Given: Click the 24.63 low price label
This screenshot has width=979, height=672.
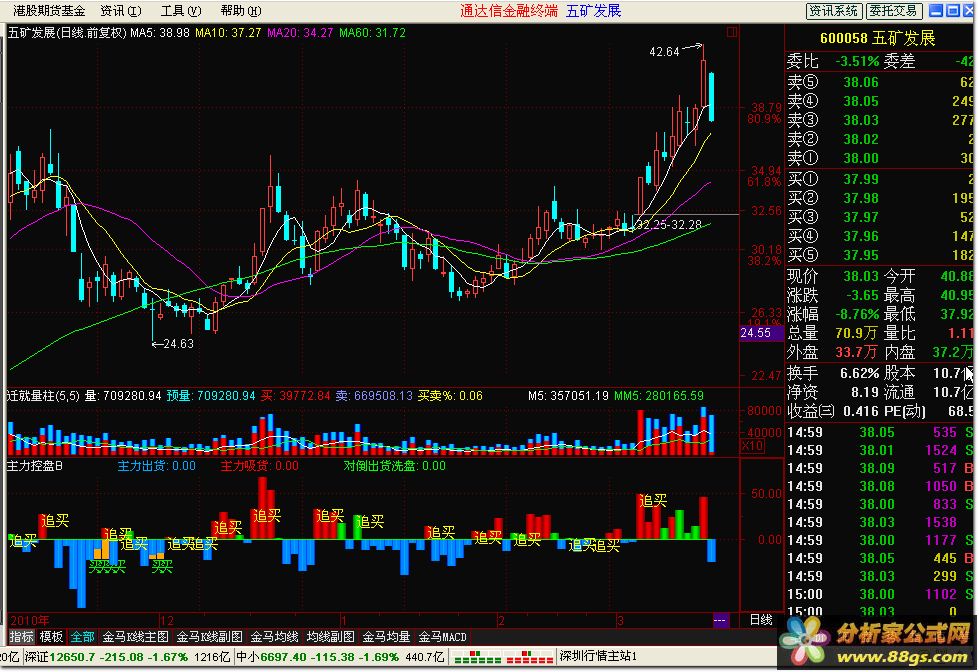Looking at the screenshot, I should pyautogui.click(x=179, y=343).
